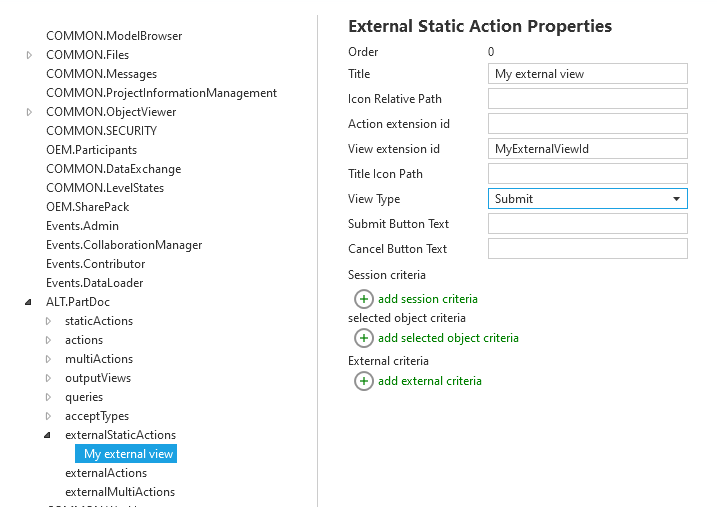Open the View Type dropdown
The height and width of the screenshot is (507, 717).
coord(587,199)
